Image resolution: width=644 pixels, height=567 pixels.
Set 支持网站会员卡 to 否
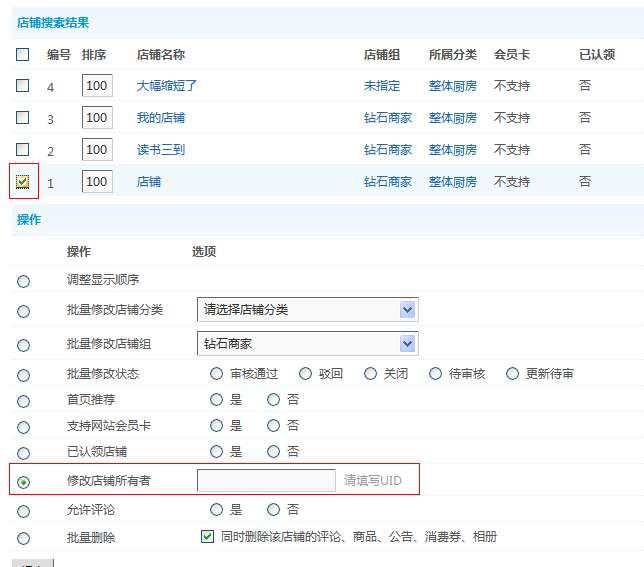click(x=273, y=425)
